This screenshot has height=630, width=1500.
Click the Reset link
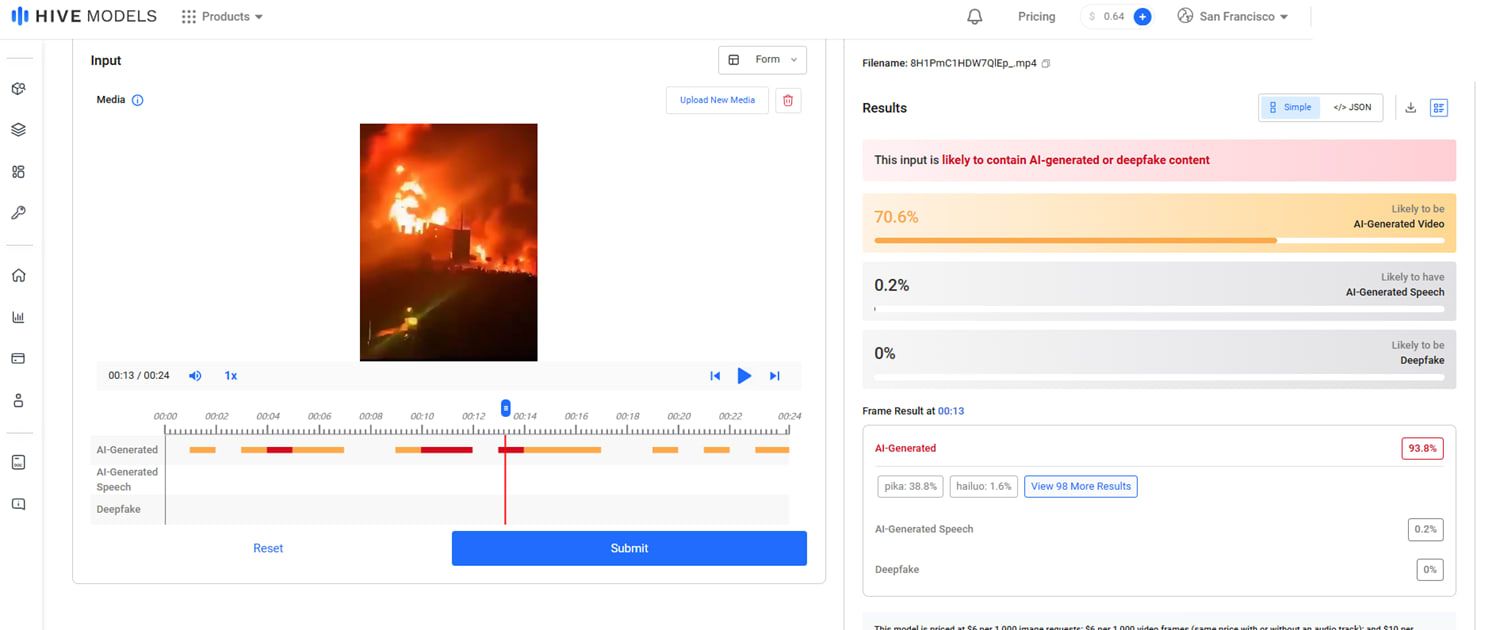268,548
